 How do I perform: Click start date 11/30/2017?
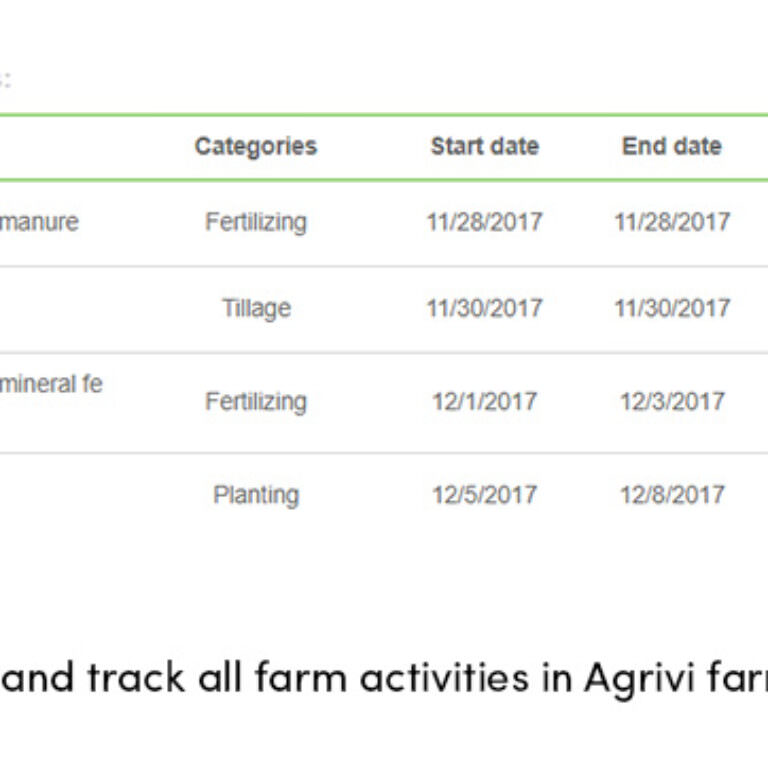(x=485, y=309)
